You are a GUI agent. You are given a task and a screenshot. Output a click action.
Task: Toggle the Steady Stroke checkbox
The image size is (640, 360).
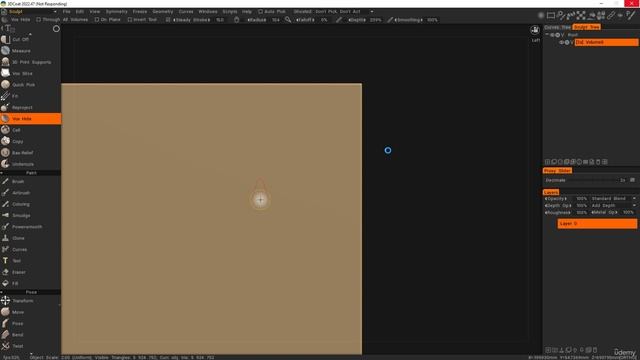point(168,20)
